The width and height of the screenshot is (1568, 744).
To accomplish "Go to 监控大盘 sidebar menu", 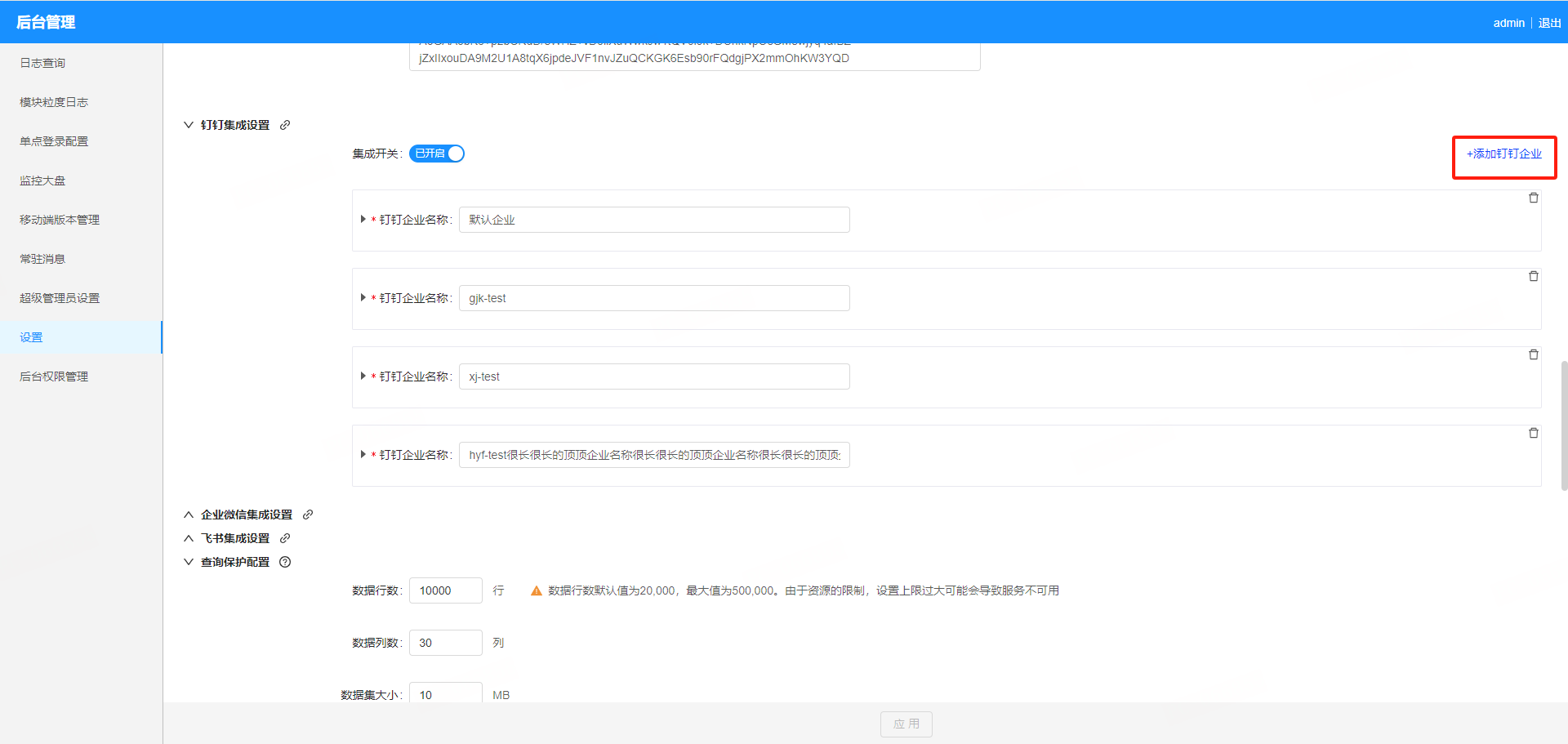I will [x=42, y=180].
